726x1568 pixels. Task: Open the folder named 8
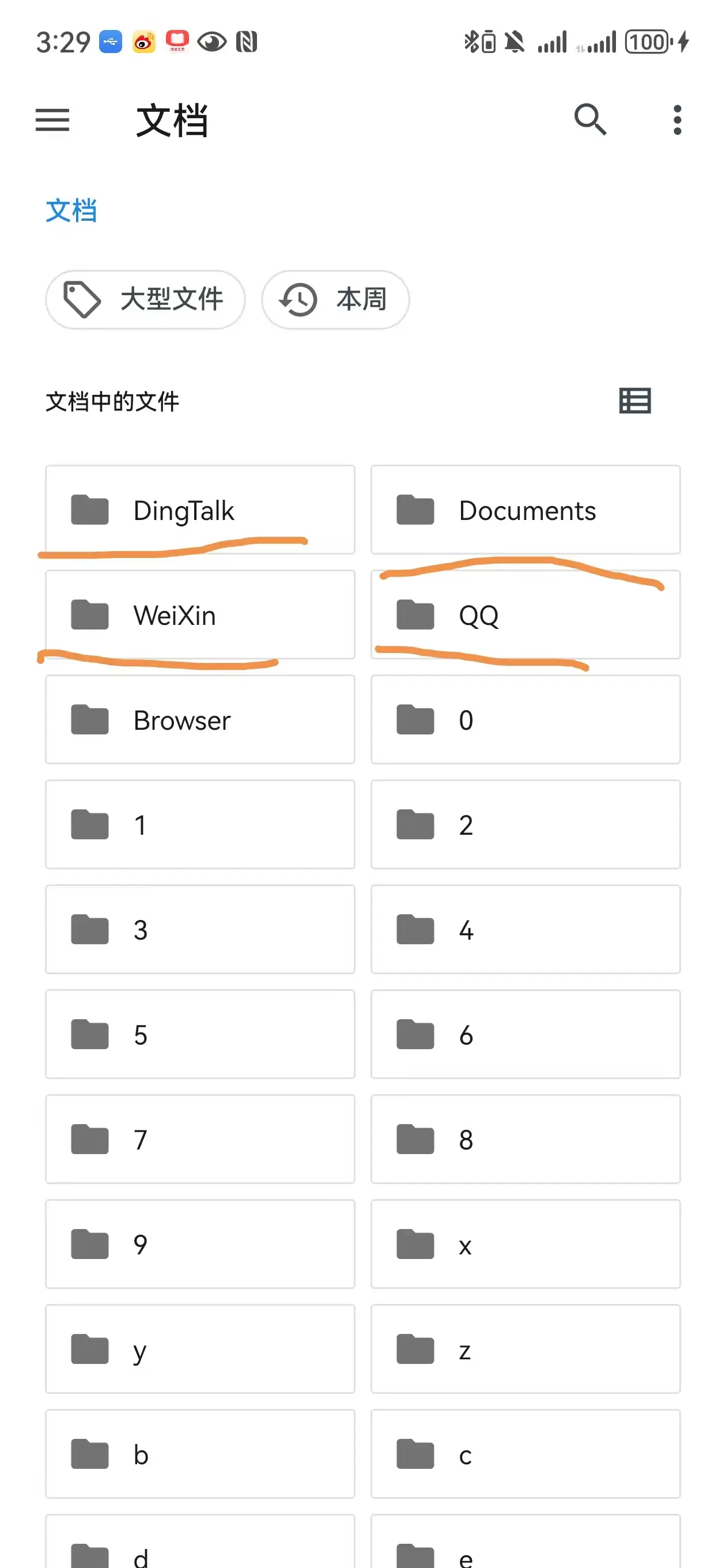[x=525, y=1139]
